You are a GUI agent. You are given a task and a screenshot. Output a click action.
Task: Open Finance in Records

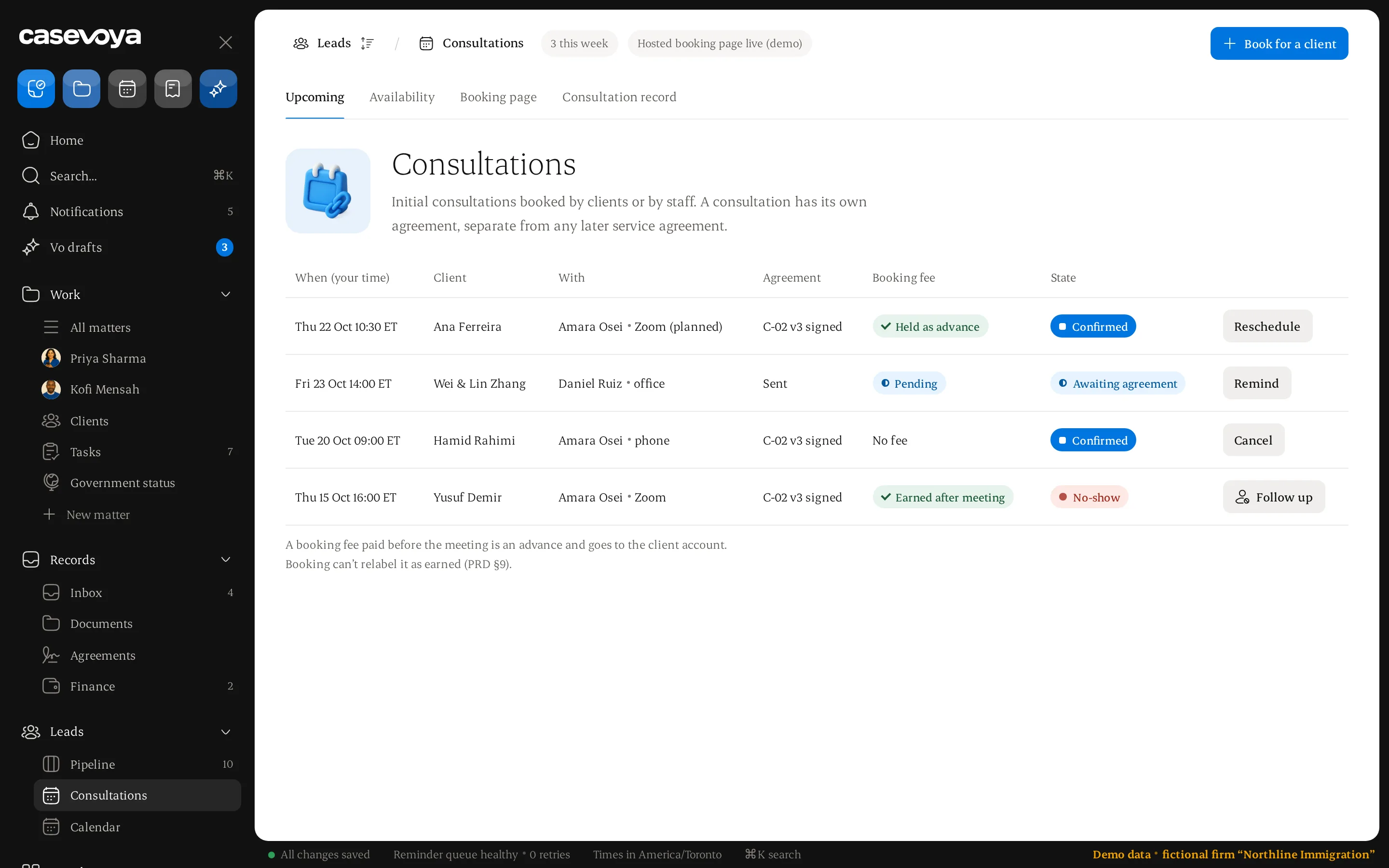[x=137, y=686]
